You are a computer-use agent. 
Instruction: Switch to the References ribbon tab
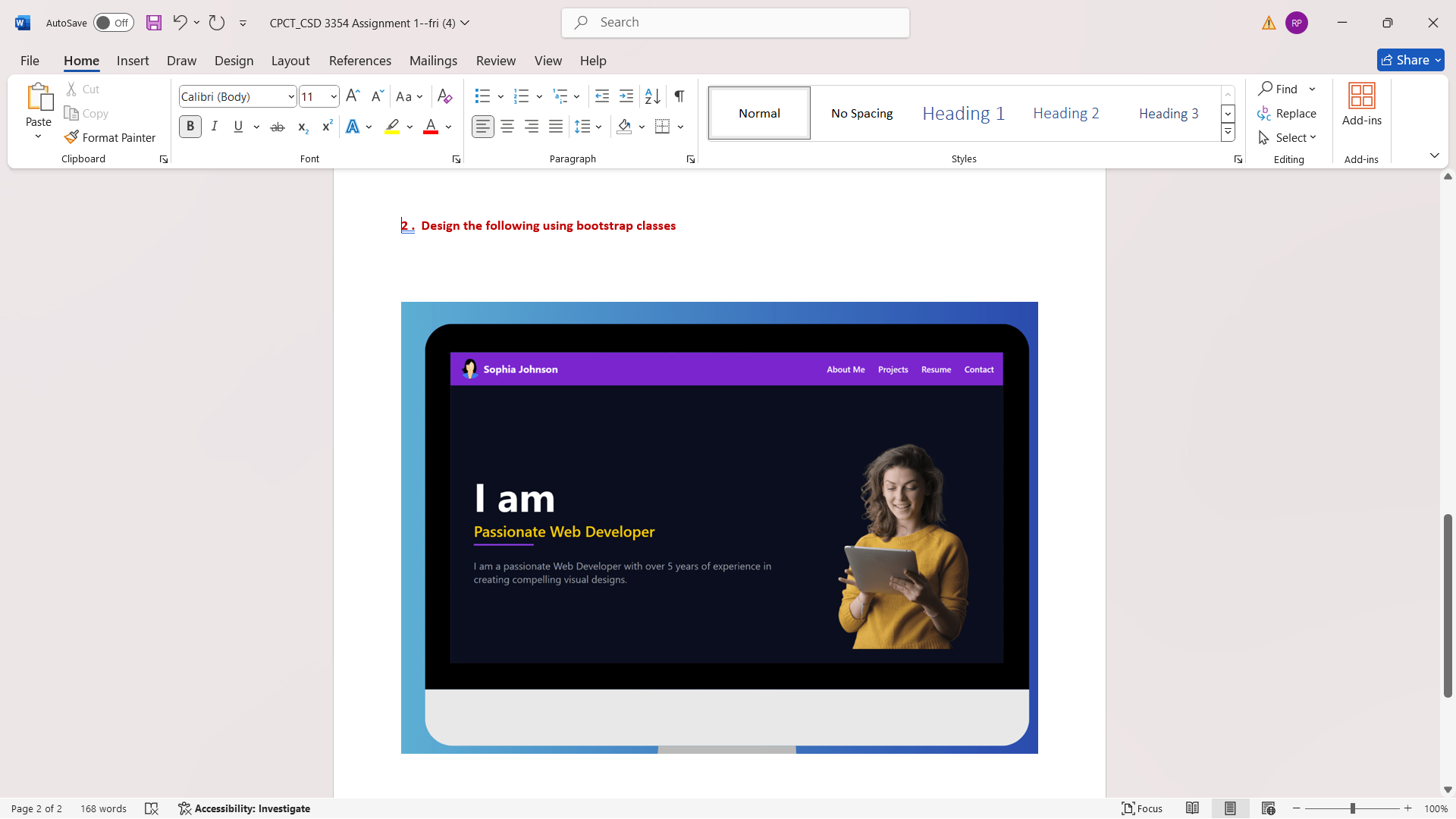pos(359,61)
